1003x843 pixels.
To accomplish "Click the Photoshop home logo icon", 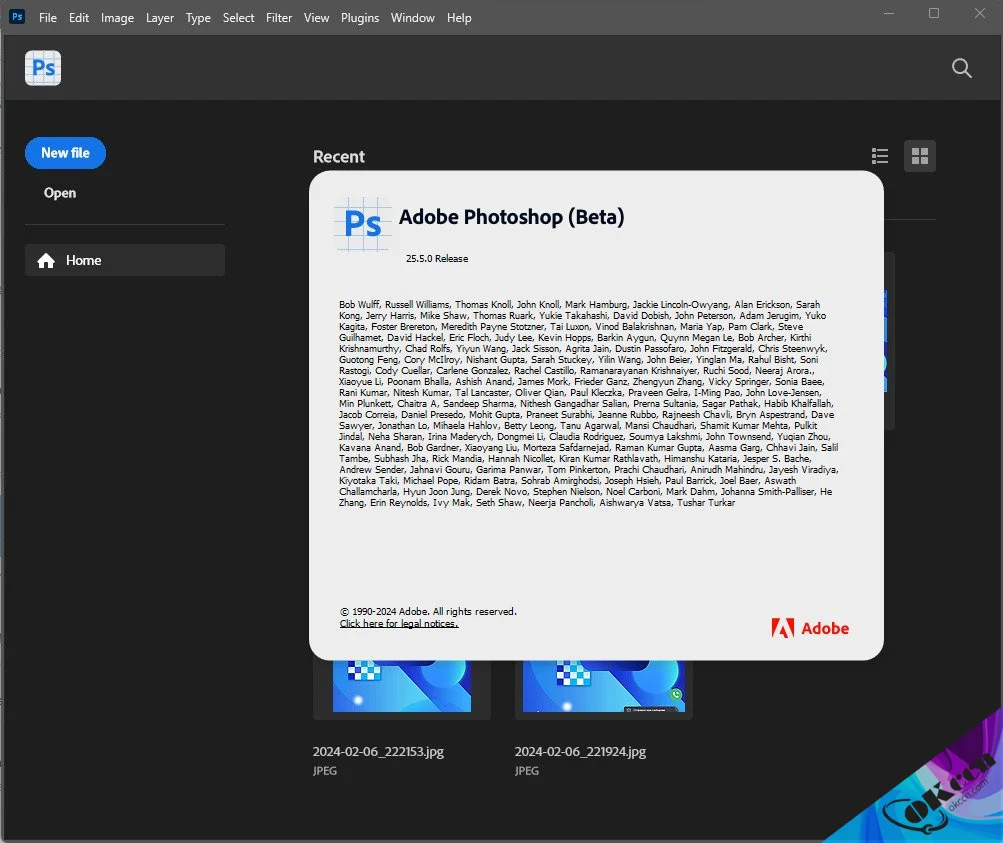I will (x=43, y=68).
